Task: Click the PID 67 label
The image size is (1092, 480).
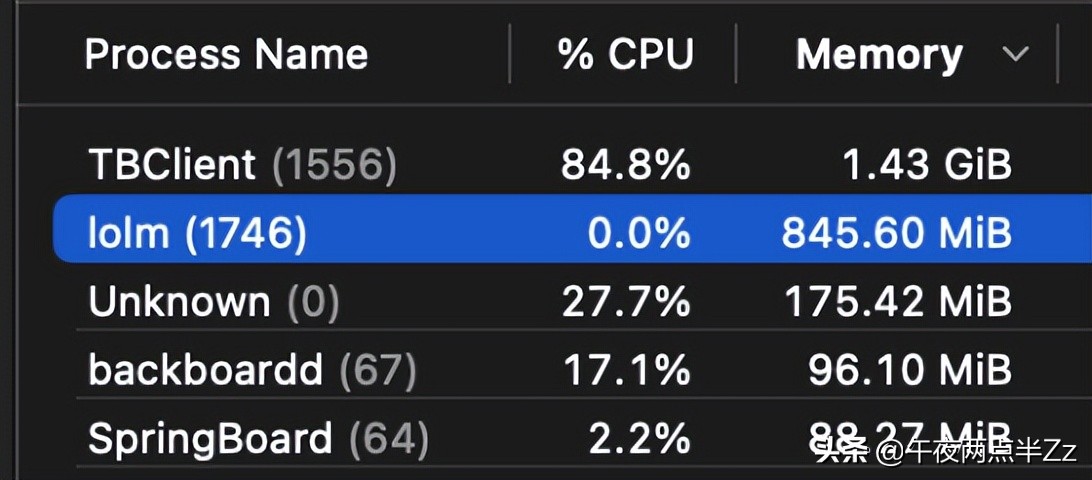Action: (377, 371)
